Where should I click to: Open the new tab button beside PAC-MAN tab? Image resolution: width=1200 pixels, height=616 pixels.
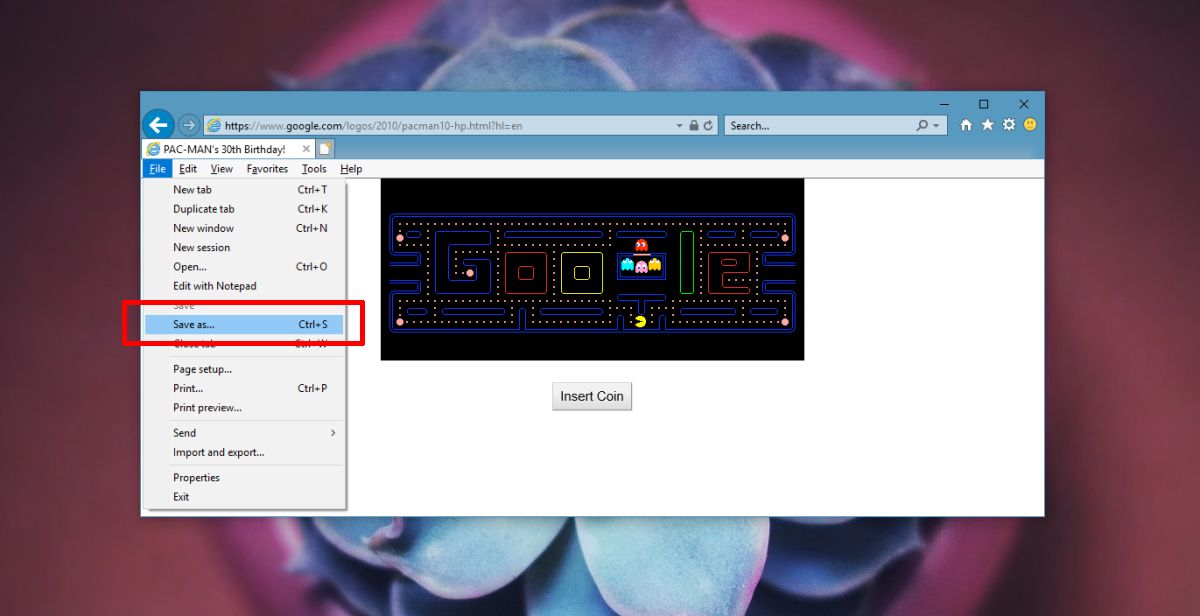coord(325,149)
